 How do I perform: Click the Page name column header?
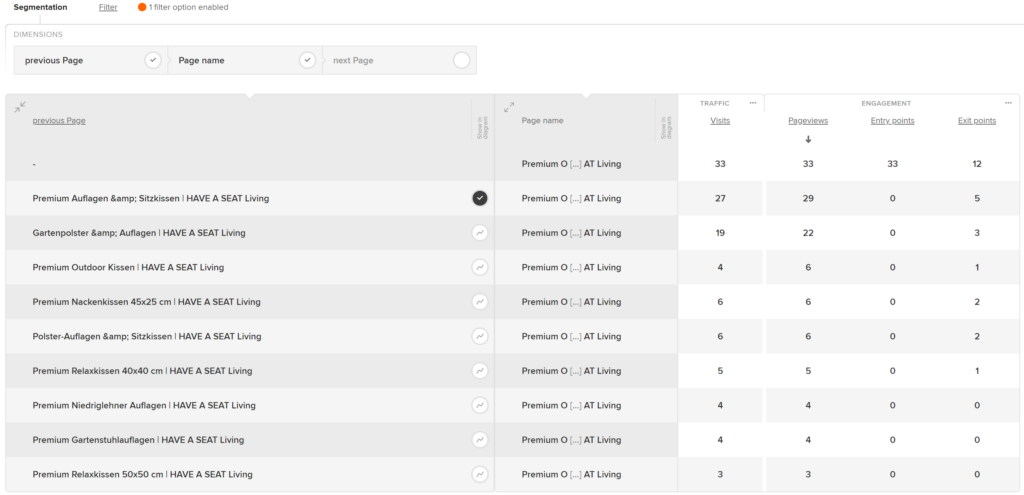(543, 121)
